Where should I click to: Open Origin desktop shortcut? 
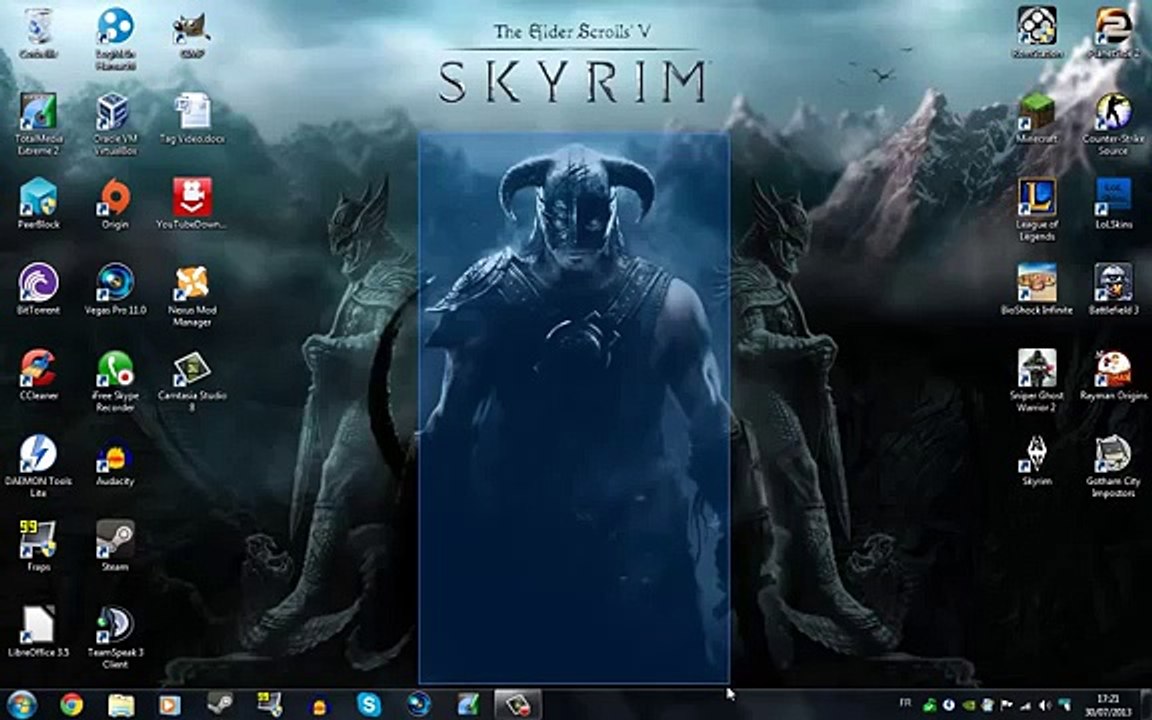click(x=115, y=203)
